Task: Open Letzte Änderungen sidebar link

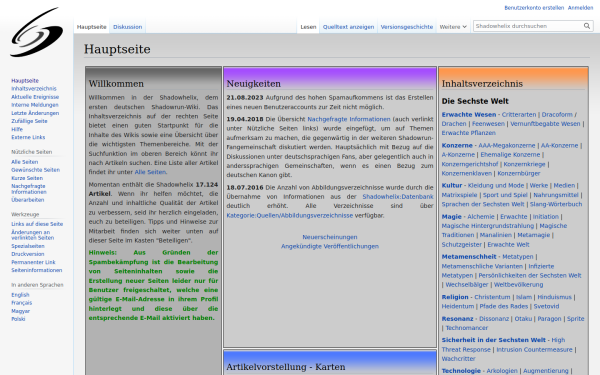Action: (35, 113)
